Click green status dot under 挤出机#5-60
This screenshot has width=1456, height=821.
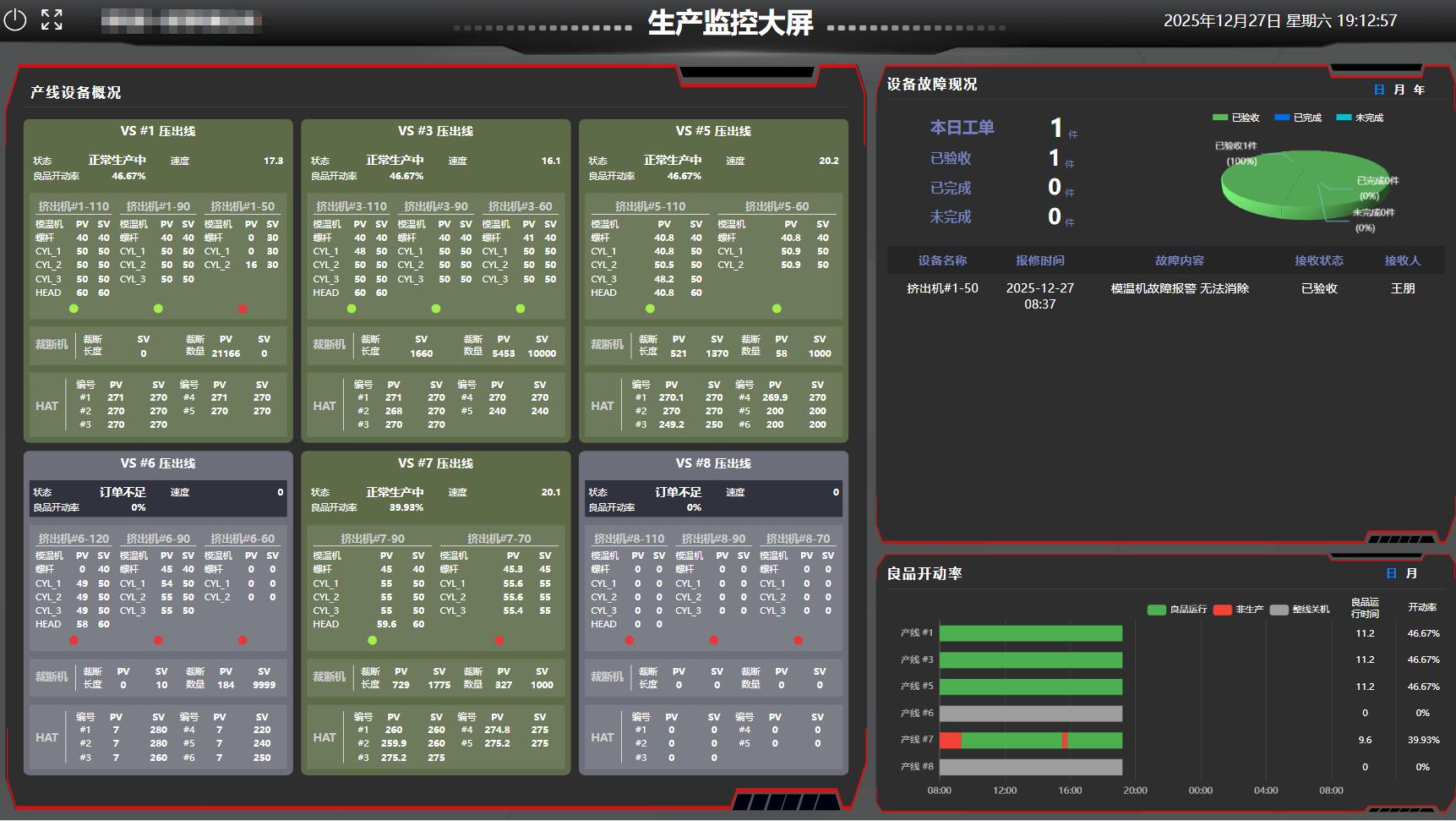(777, 309)
